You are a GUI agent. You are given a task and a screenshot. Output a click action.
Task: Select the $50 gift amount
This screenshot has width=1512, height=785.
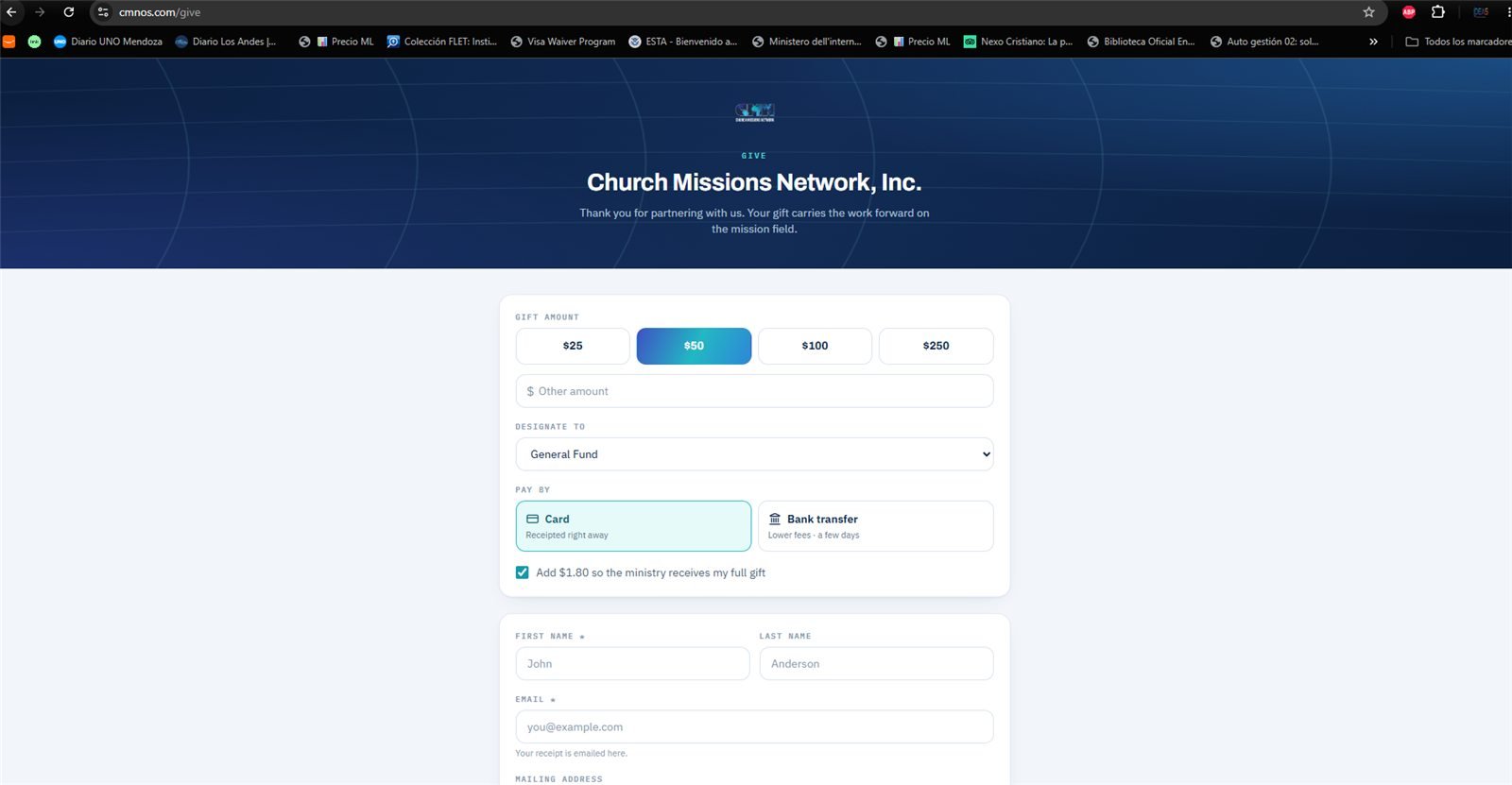(694, 346)
